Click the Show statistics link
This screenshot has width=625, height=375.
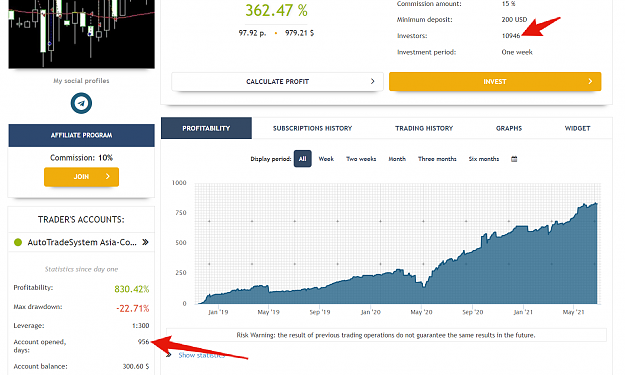click(202, 355)
